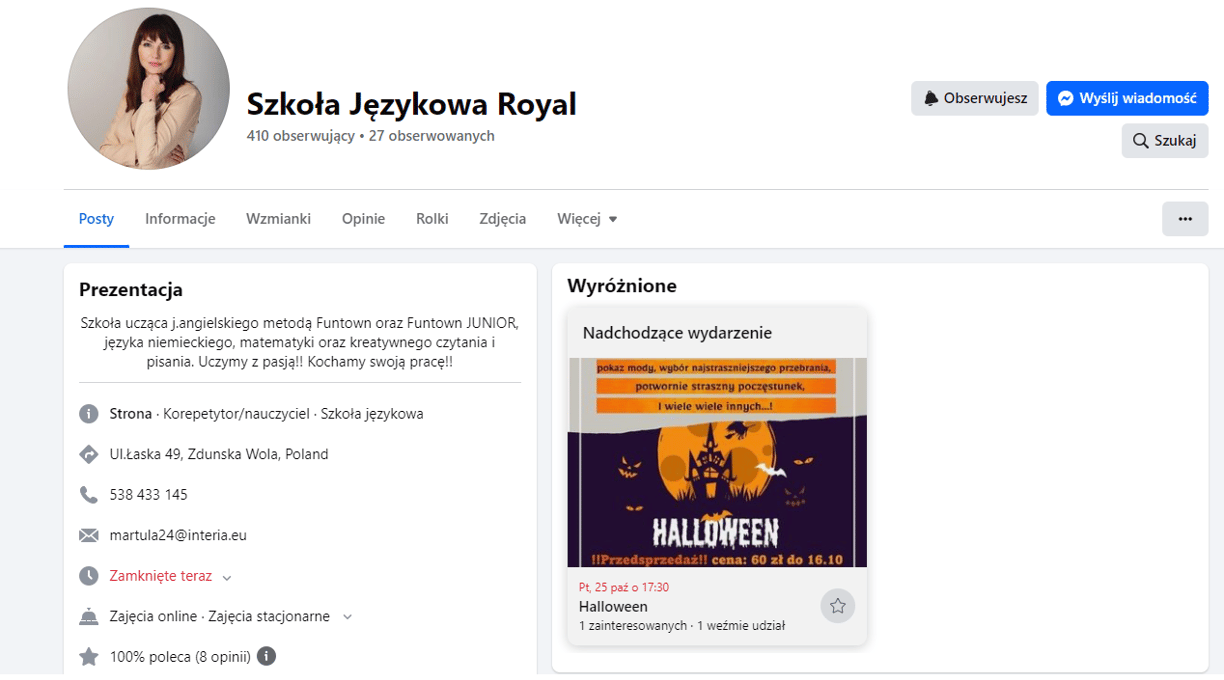
Task: Open 100% poleca (8 opinii) reviews
Action: pos(180,657)
